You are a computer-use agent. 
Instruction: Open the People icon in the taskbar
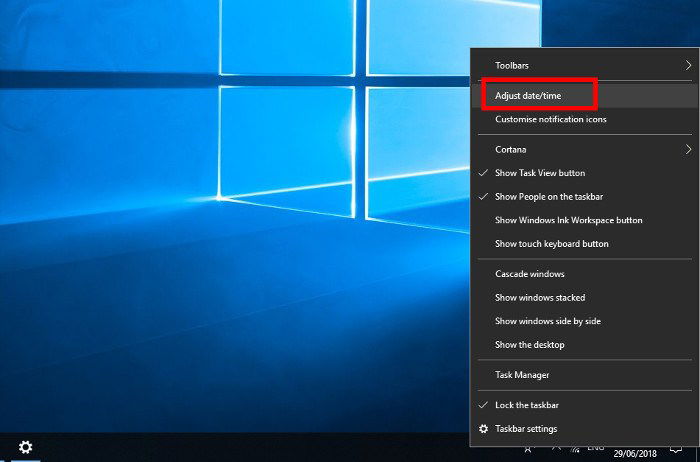pos(529,449)
